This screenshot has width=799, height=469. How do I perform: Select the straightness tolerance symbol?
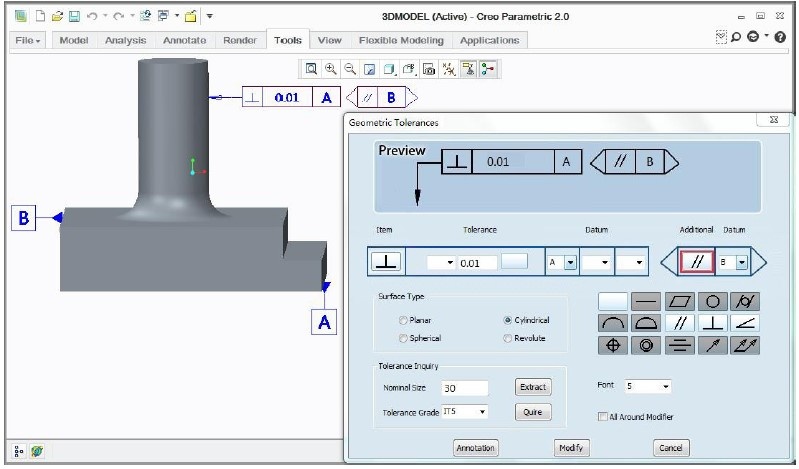click(646, 302)
